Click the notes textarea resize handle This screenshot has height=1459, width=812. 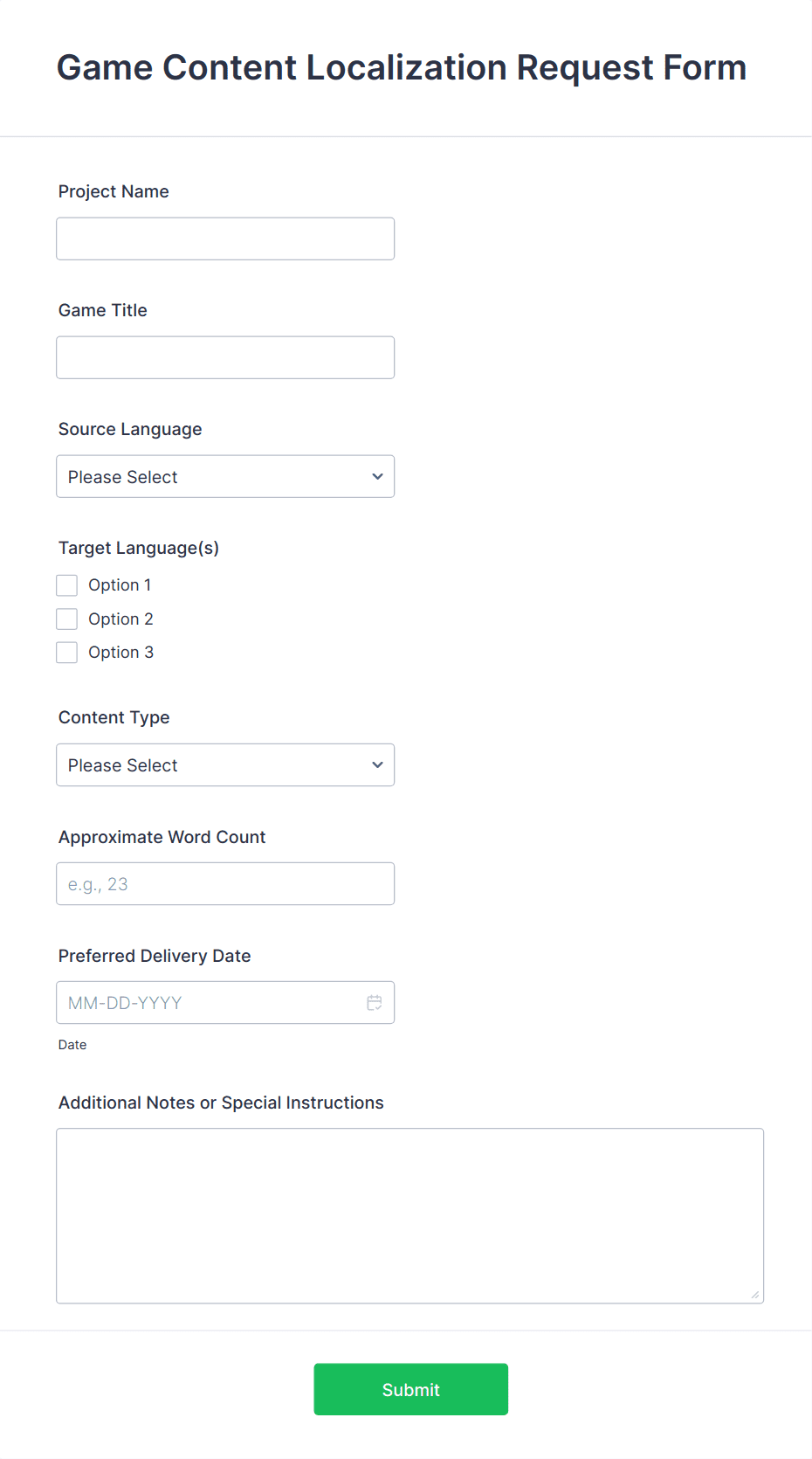pyautogui.click(x=754, y=1295)
